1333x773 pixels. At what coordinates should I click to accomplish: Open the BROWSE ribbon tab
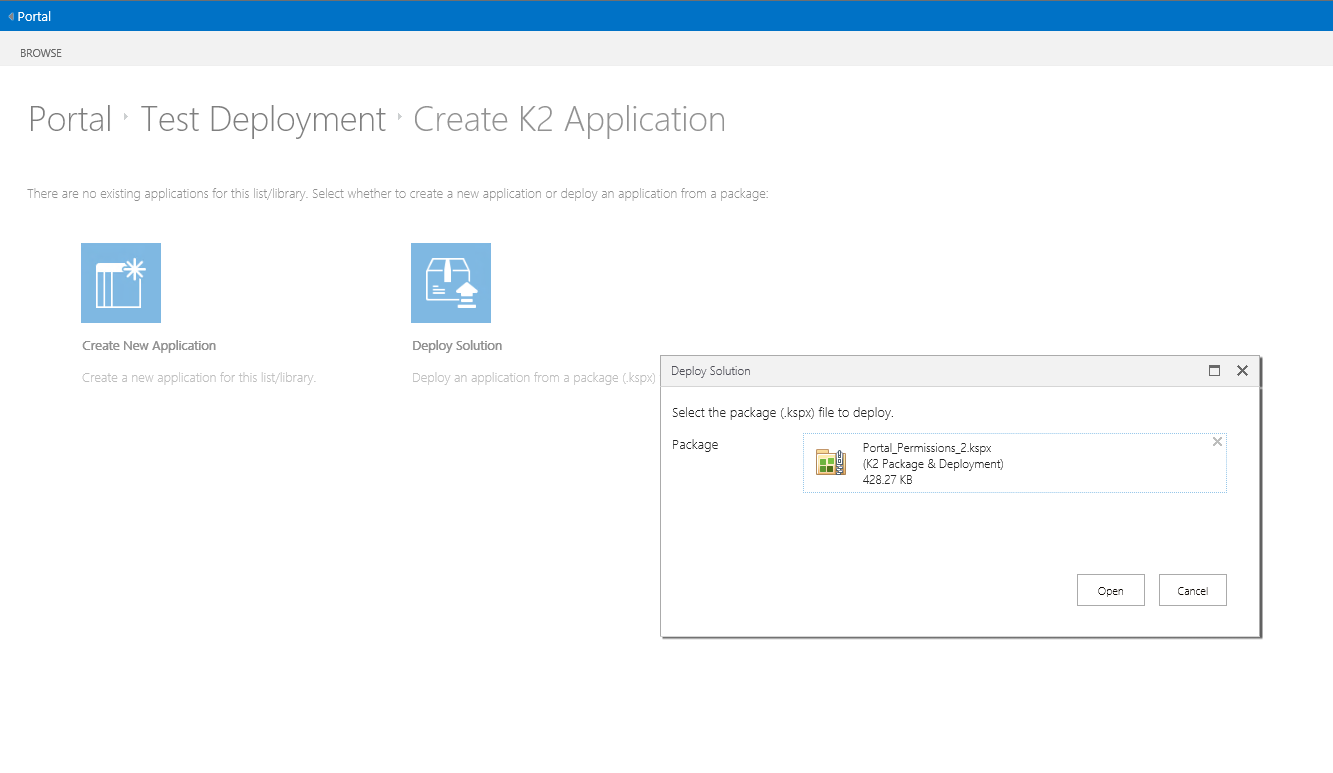point(41,53)
